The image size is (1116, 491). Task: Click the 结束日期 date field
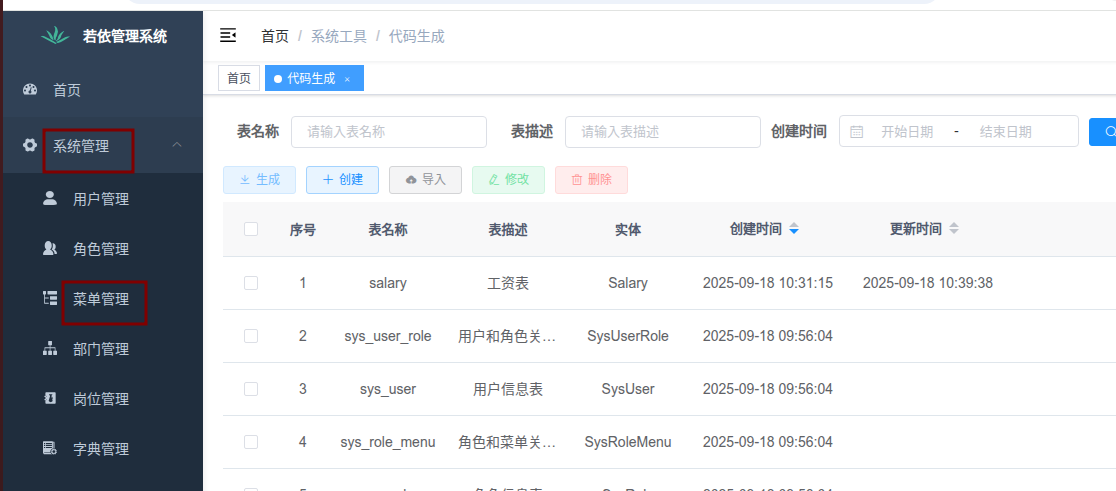point(1005,132)
